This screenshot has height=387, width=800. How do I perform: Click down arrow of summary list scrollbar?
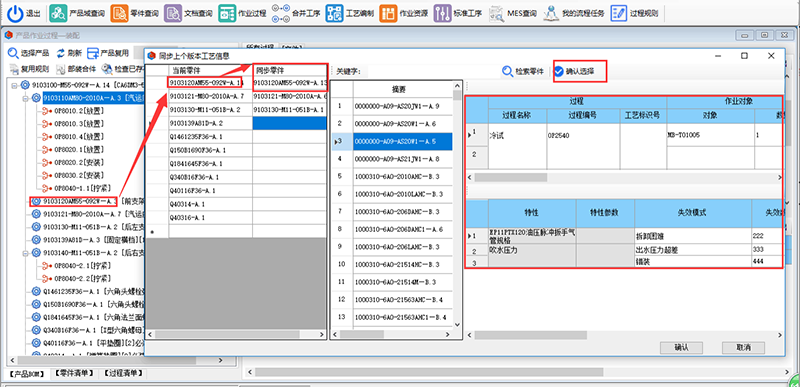[x=457, y=324]
